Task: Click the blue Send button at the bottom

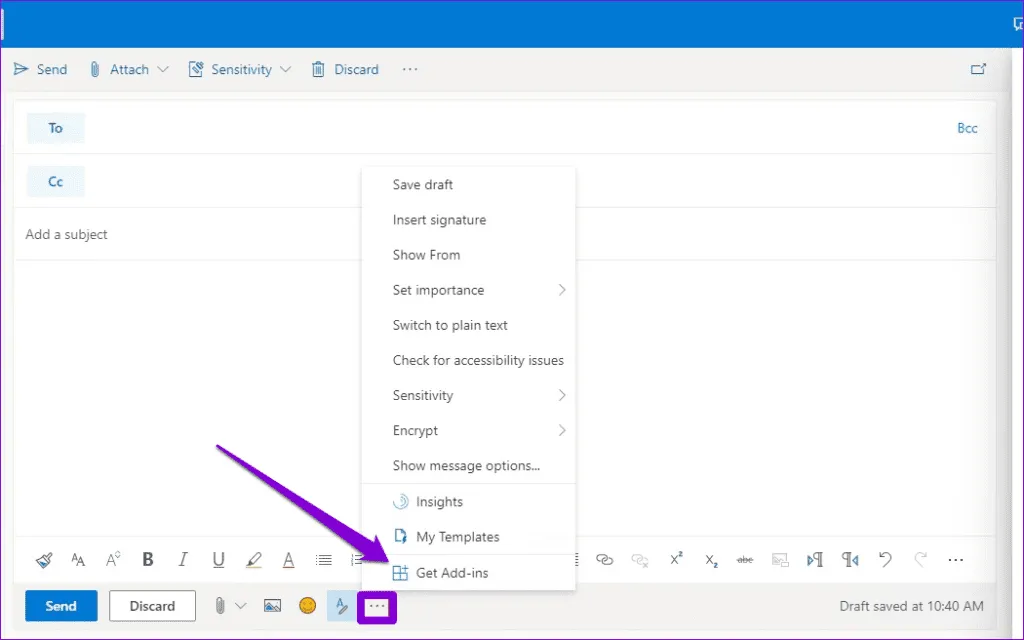Action: 61,606
